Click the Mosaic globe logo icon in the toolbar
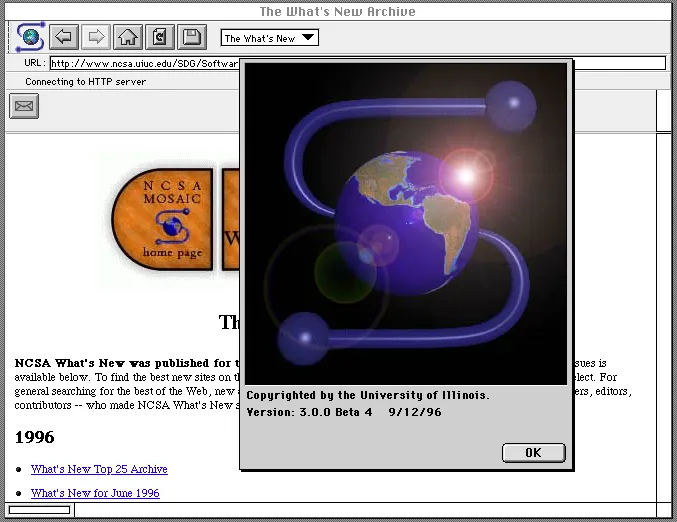 (30, 37)
